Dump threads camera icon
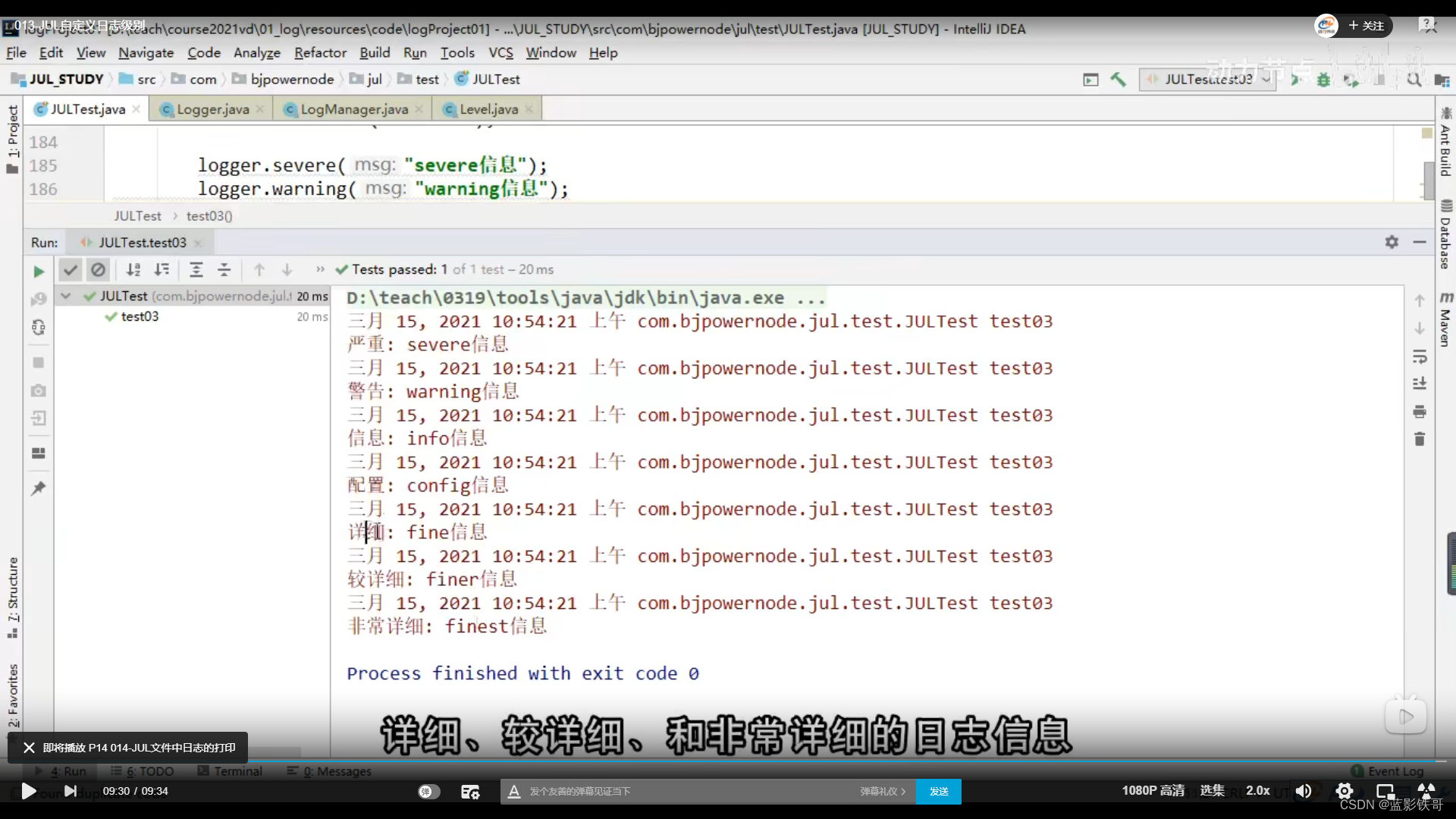The height and width of the screenshot is (819, 1456). (x=39, y=391)
